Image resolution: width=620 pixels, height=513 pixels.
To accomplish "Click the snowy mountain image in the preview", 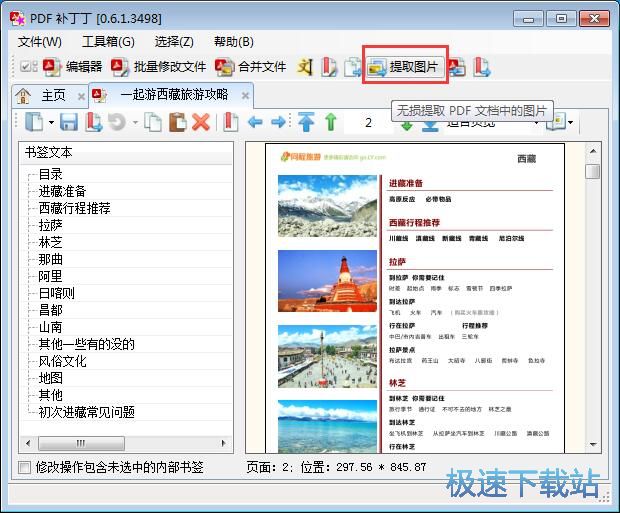I will click(x=327, y=206).
